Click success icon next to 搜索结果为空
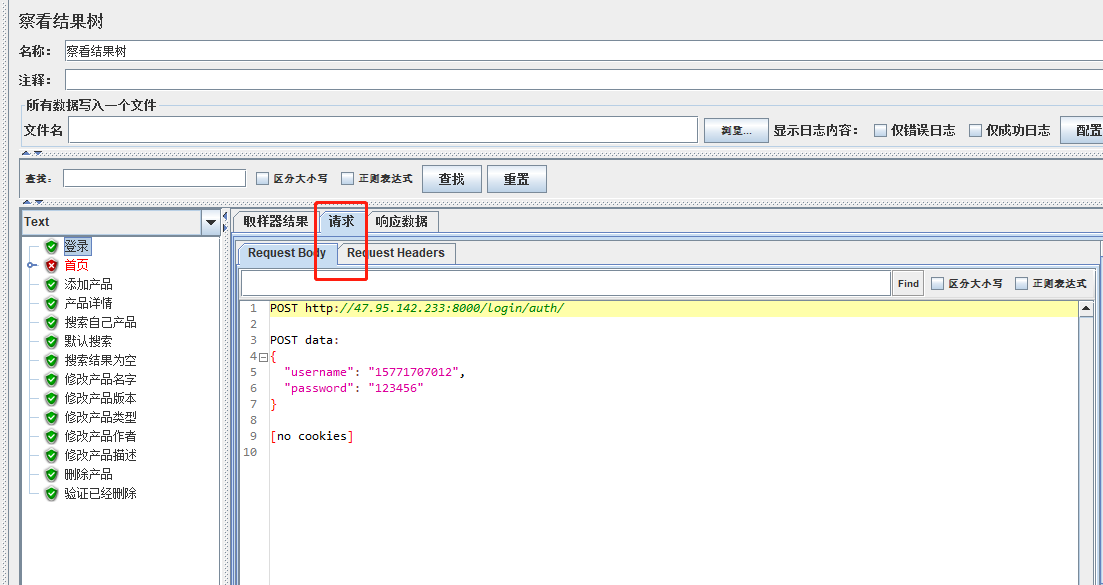Screen dimensions: 1103x585 [x=51, y=361]
